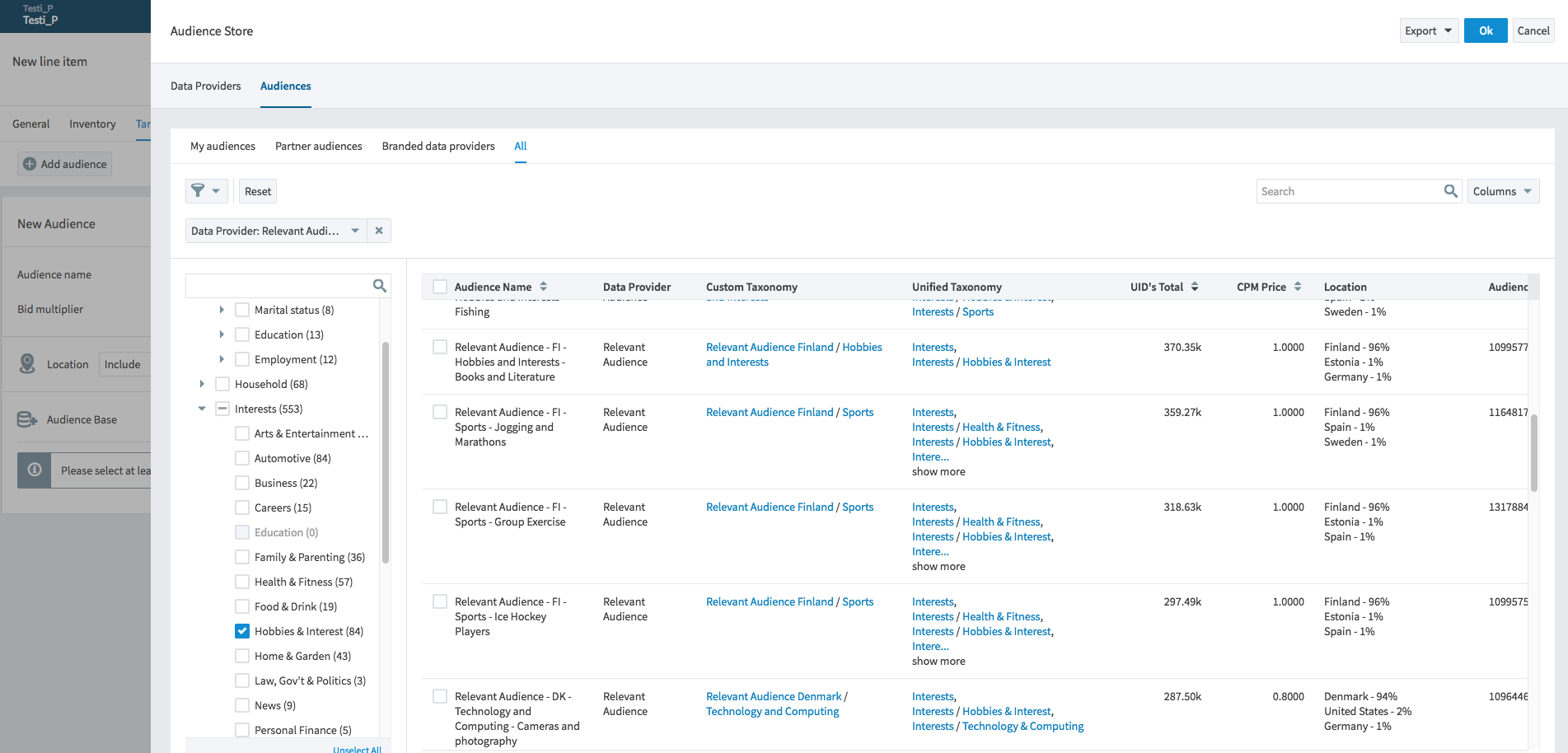Click the Unselect All link
This screenshot has height=753, width=1568.
click(357, 749)
